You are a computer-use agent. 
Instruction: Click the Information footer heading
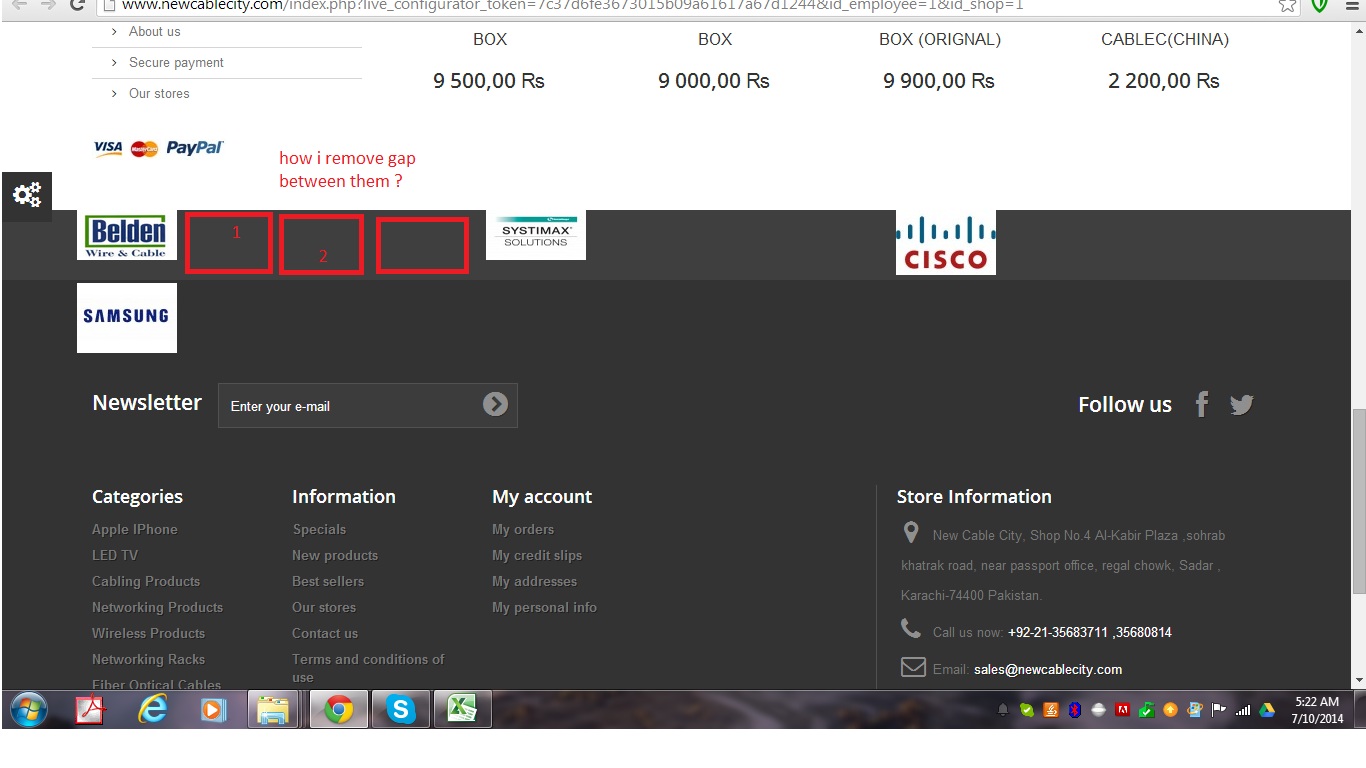pyautogui.click(x=344, y=497)
